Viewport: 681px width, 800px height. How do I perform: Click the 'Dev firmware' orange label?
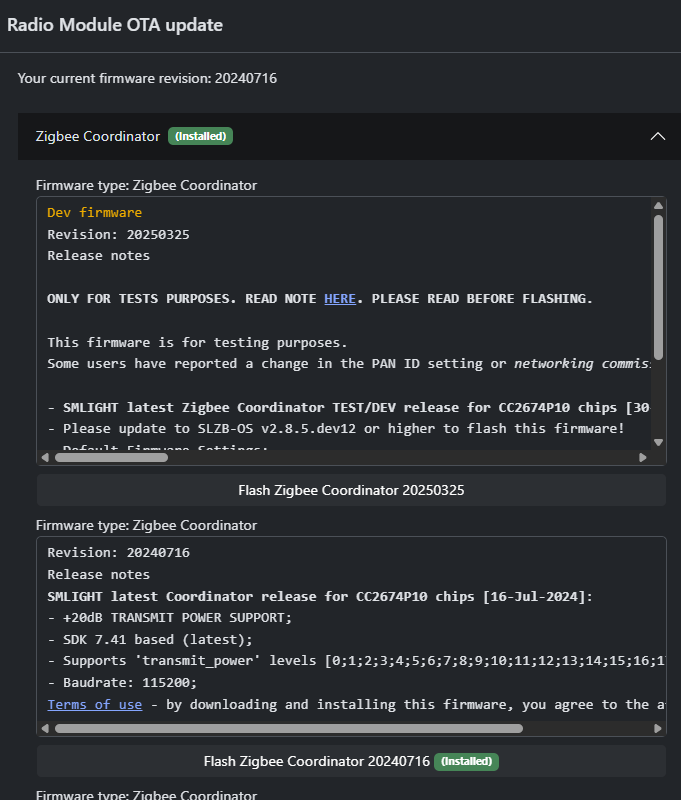click(x=94, y=212)
